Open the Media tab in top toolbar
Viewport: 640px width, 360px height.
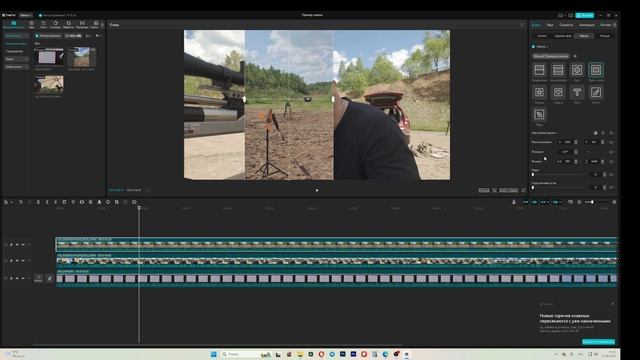13,24
